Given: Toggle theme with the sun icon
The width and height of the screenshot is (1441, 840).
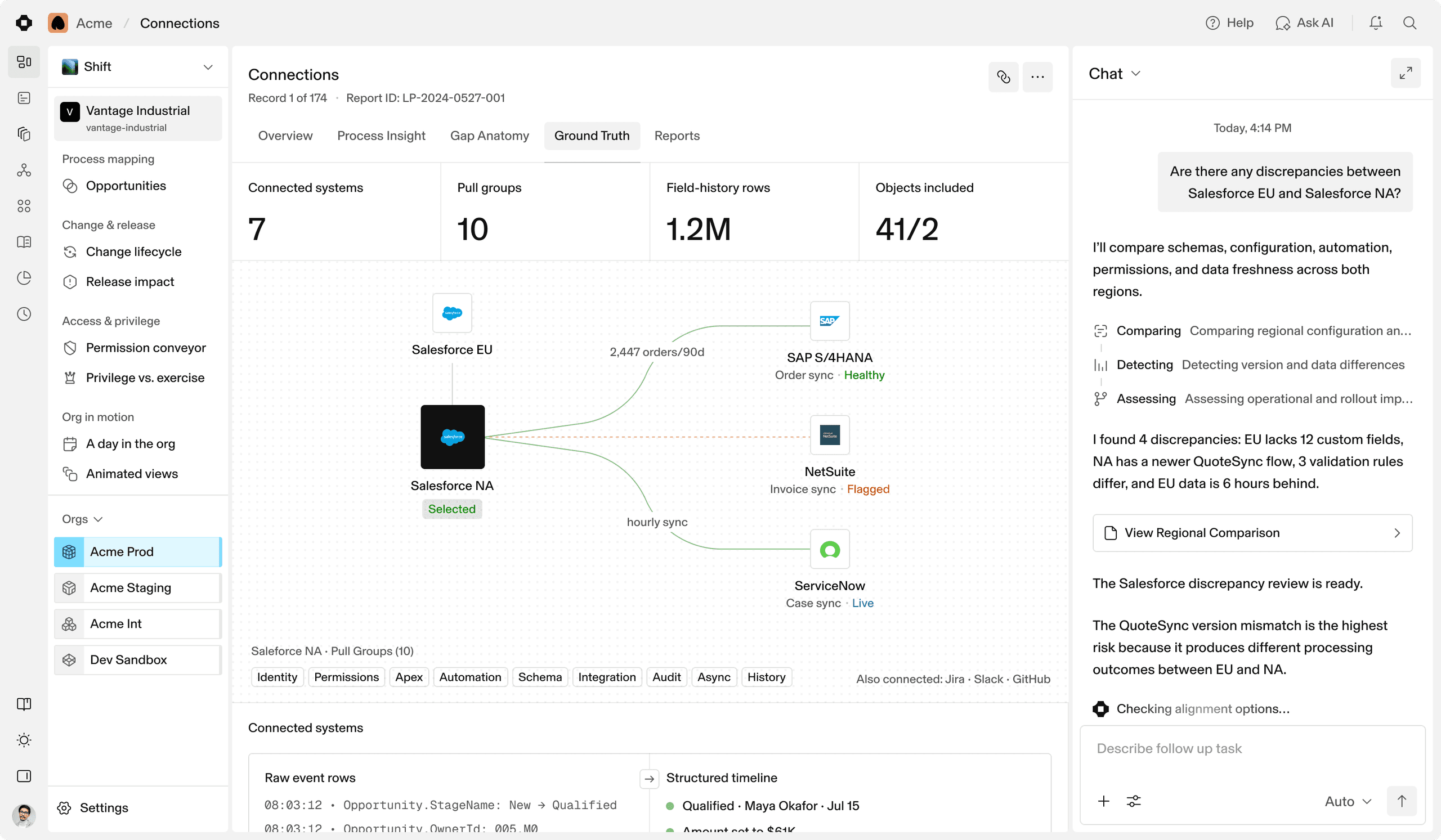Looking at the screenshot, I should pyautogui.click(x=24, y=740).
